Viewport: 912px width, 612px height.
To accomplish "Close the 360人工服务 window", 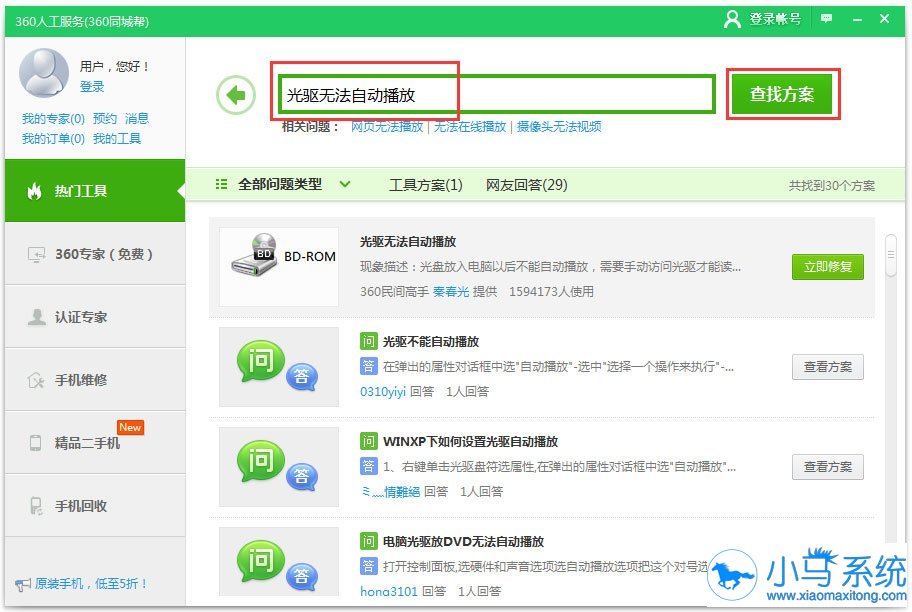I will click(x=884, y=19).
